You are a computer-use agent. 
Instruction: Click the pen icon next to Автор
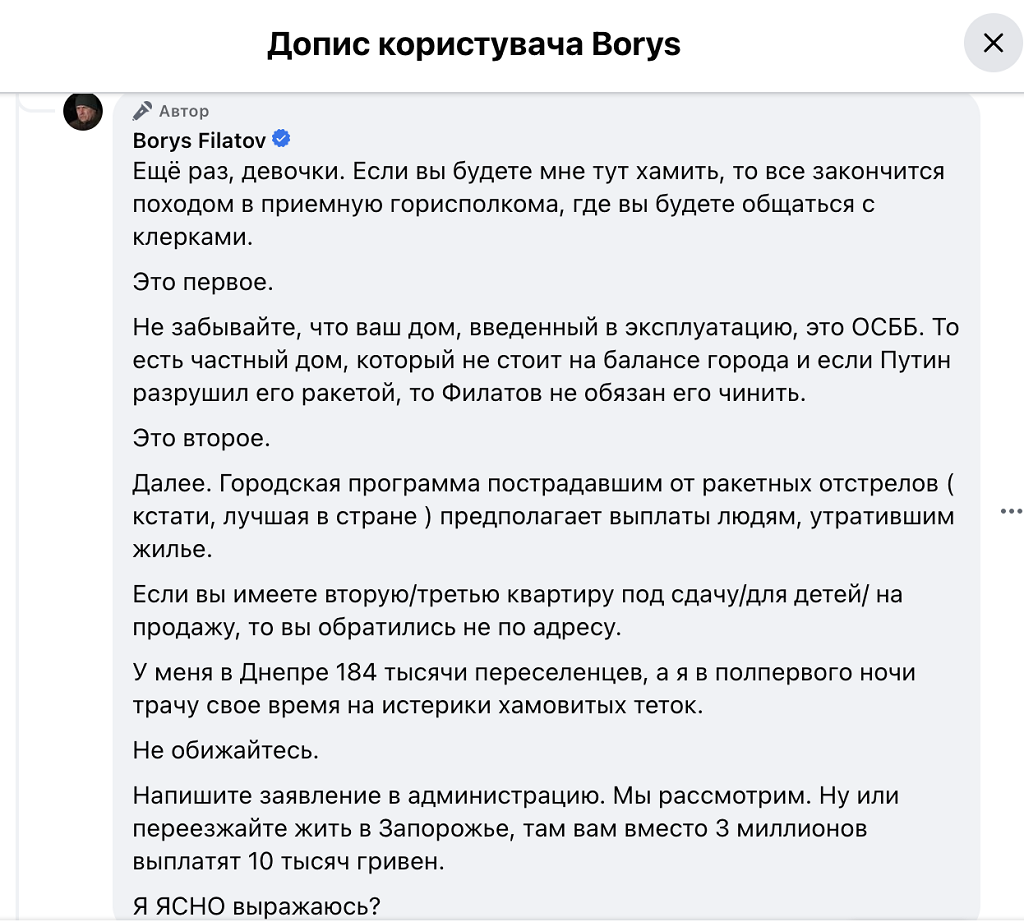pyautogui.click(x=143, y=110)
